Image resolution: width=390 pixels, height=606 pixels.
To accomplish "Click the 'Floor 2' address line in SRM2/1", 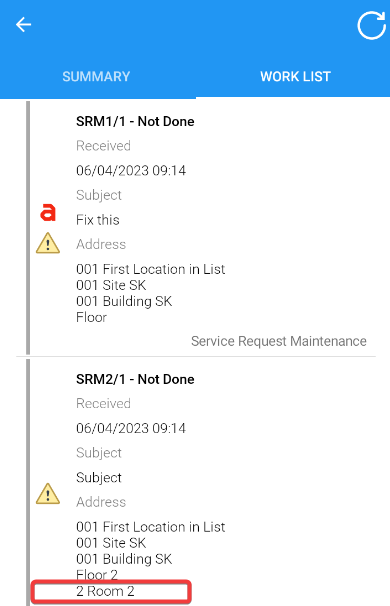I will tap(97, 575).
